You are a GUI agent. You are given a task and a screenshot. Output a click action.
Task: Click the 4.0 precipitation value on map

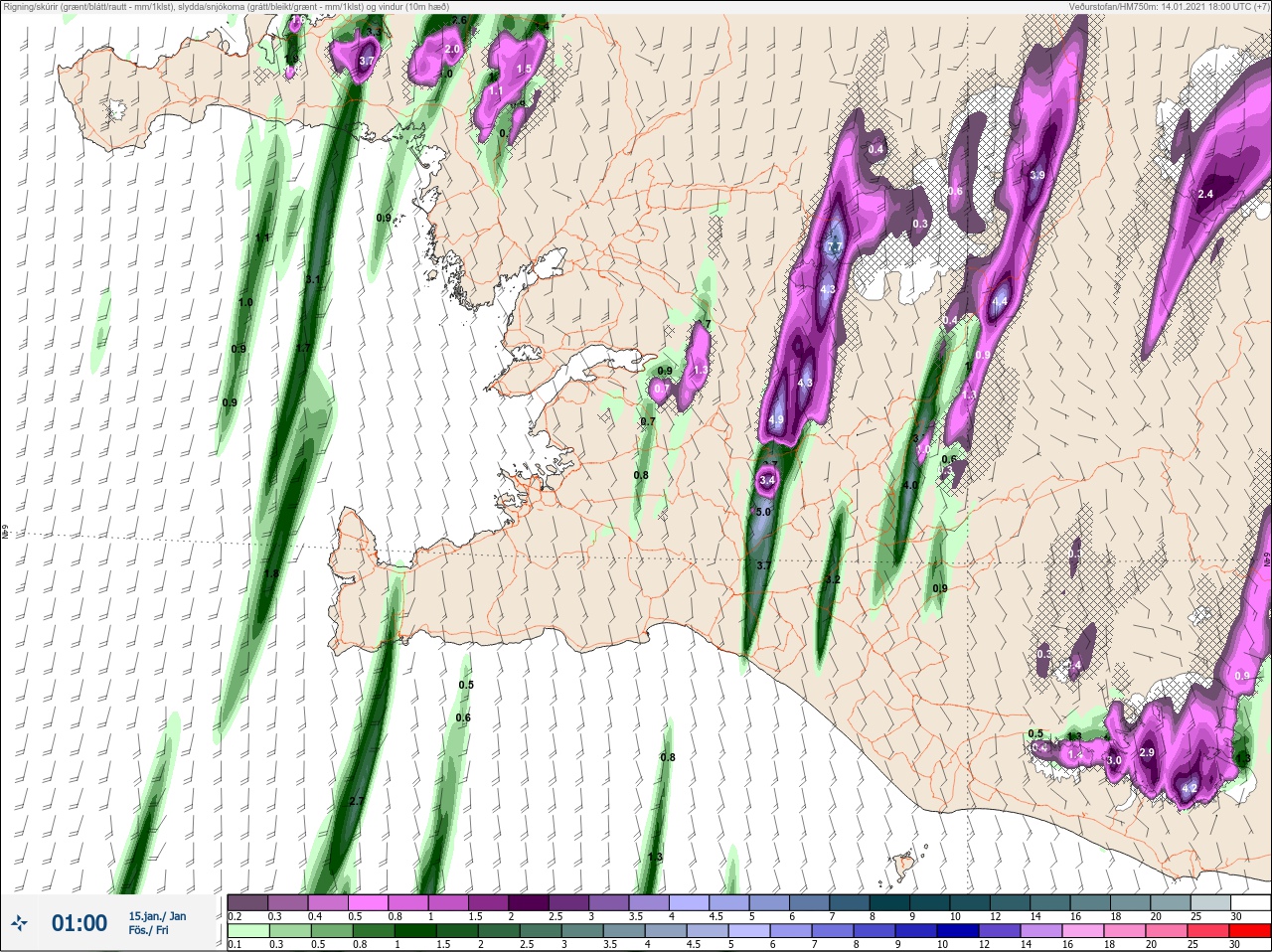click(x=909, y=486)
